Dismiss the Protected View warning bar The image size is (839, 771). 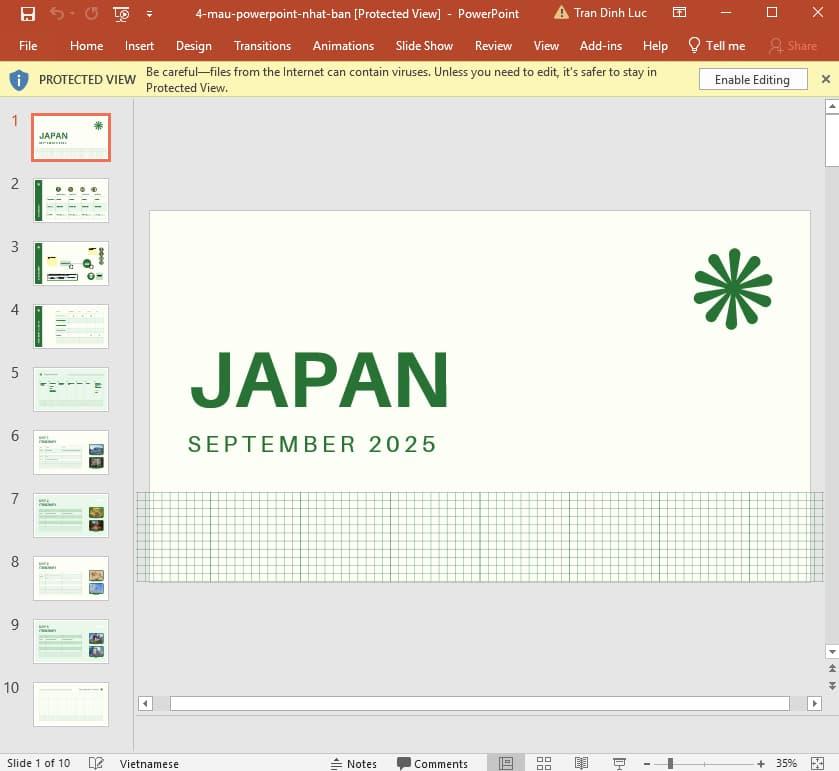click(825, 78)
